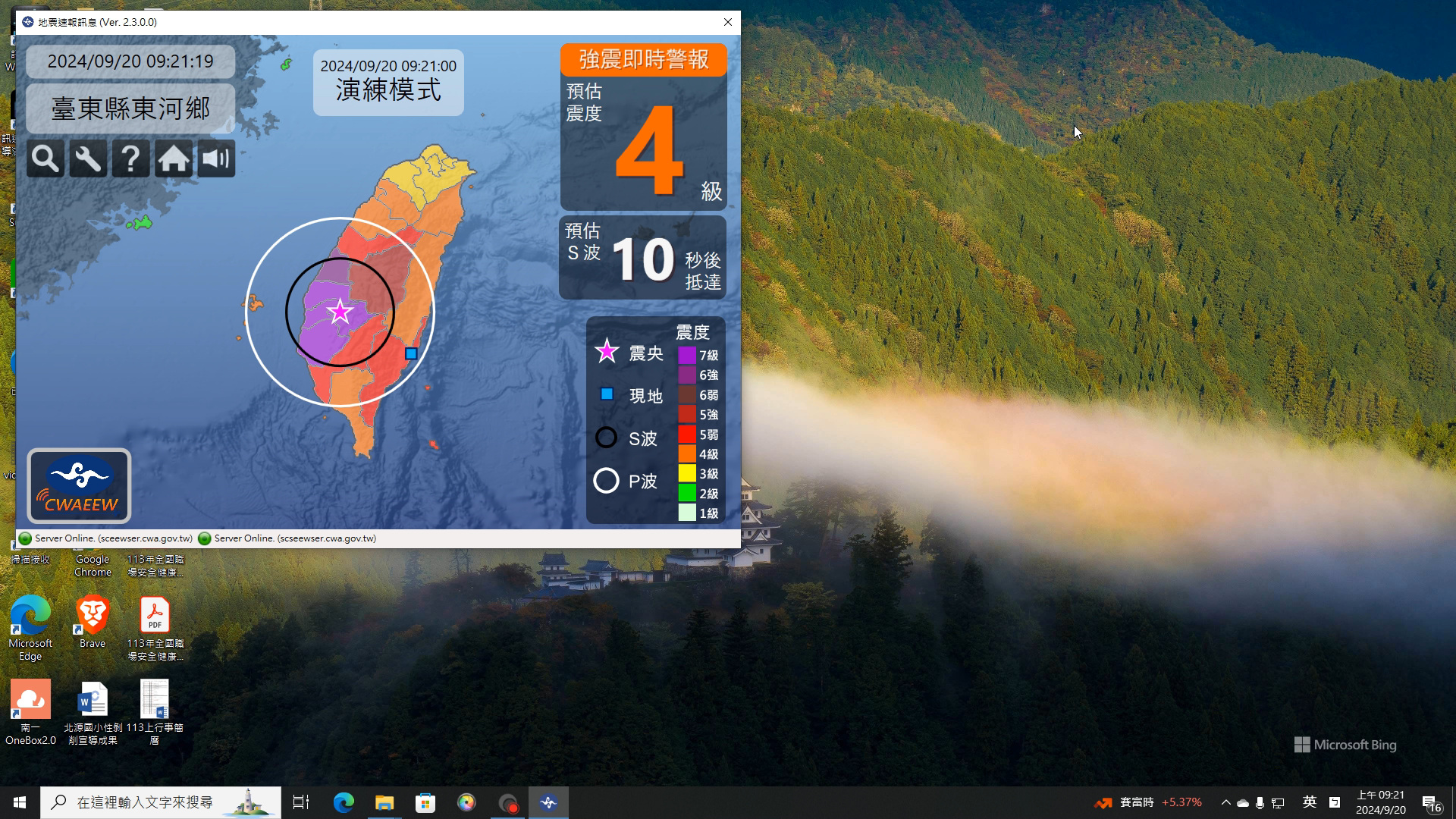Click the CWAEEW logo

coord(80,486)
